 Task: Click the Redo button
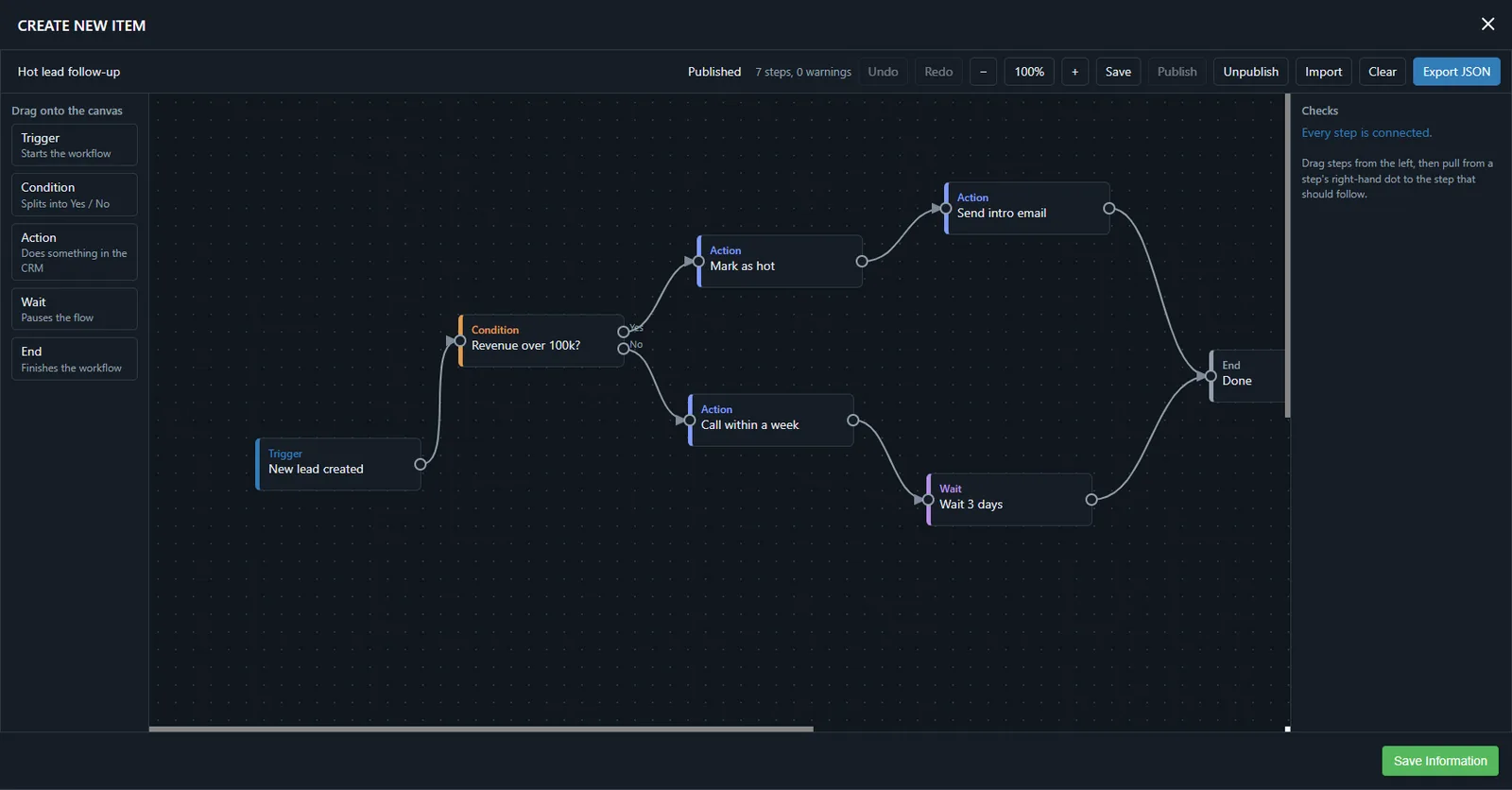pos(938,72)
